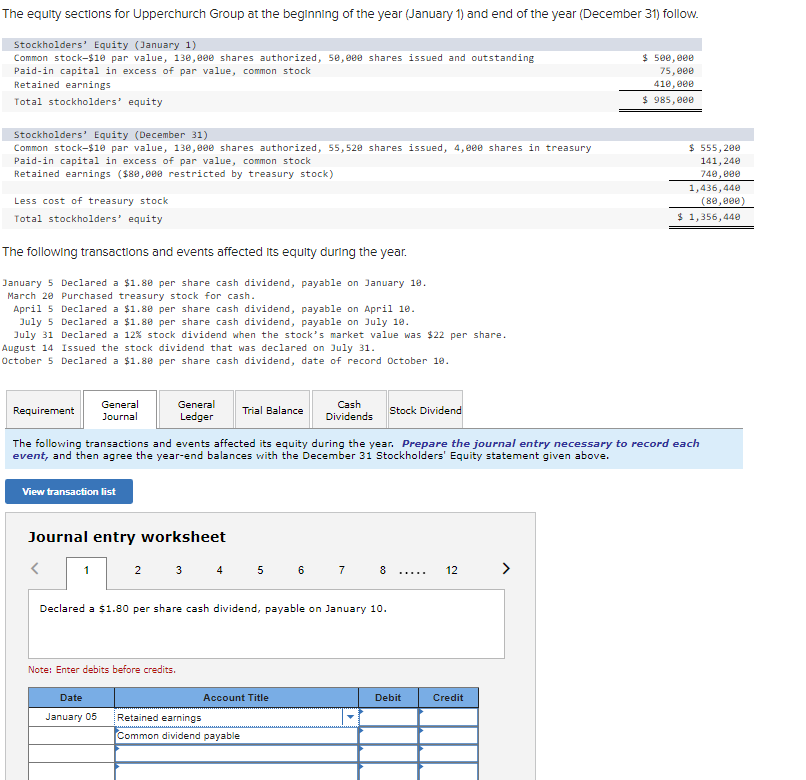Viewport: 806px width, 780px height.
Task: Click the January 05 date cell
Action: click(71, 717)
